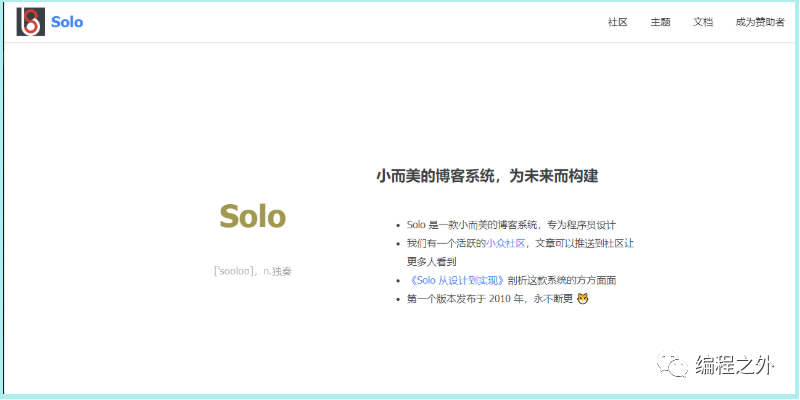Click the bullet Solo 是一款小而美的博客系统
This screenshot has height=400, width=800.
[x=512, y=225]
